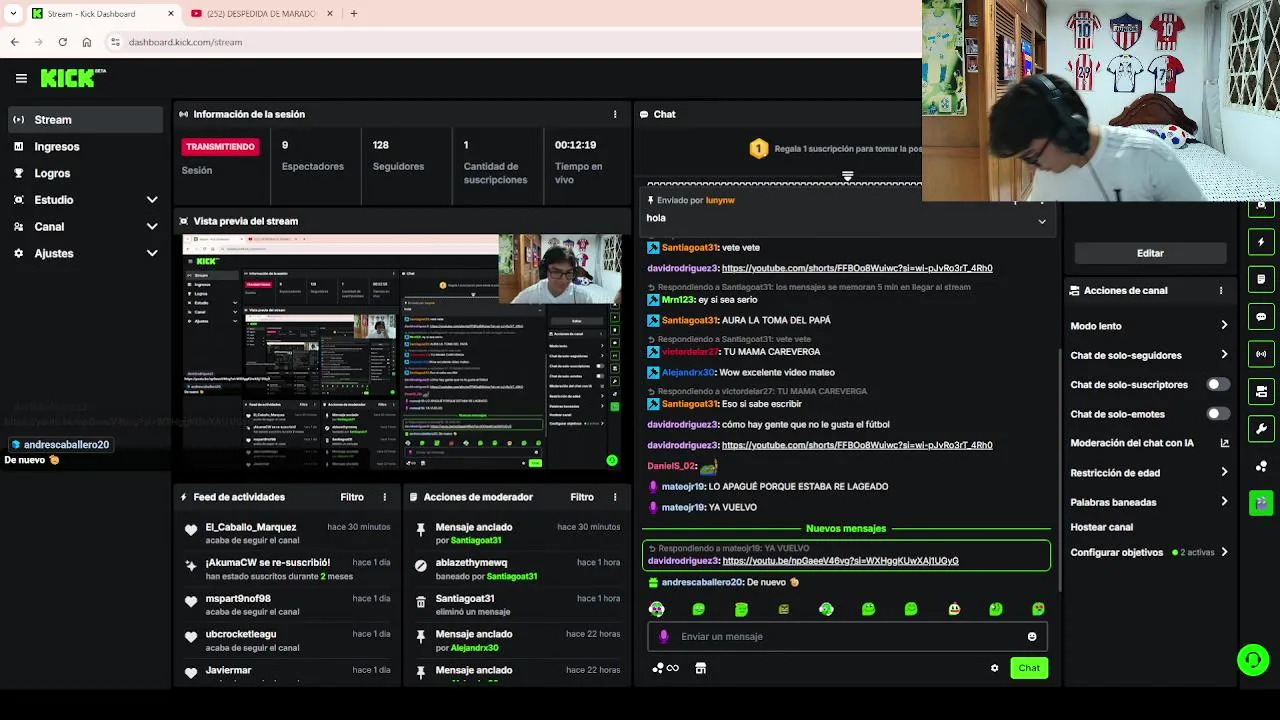Open emoji picker in message box
1280x720 pixels.
pyautogui.click(x=1032, y=637)
